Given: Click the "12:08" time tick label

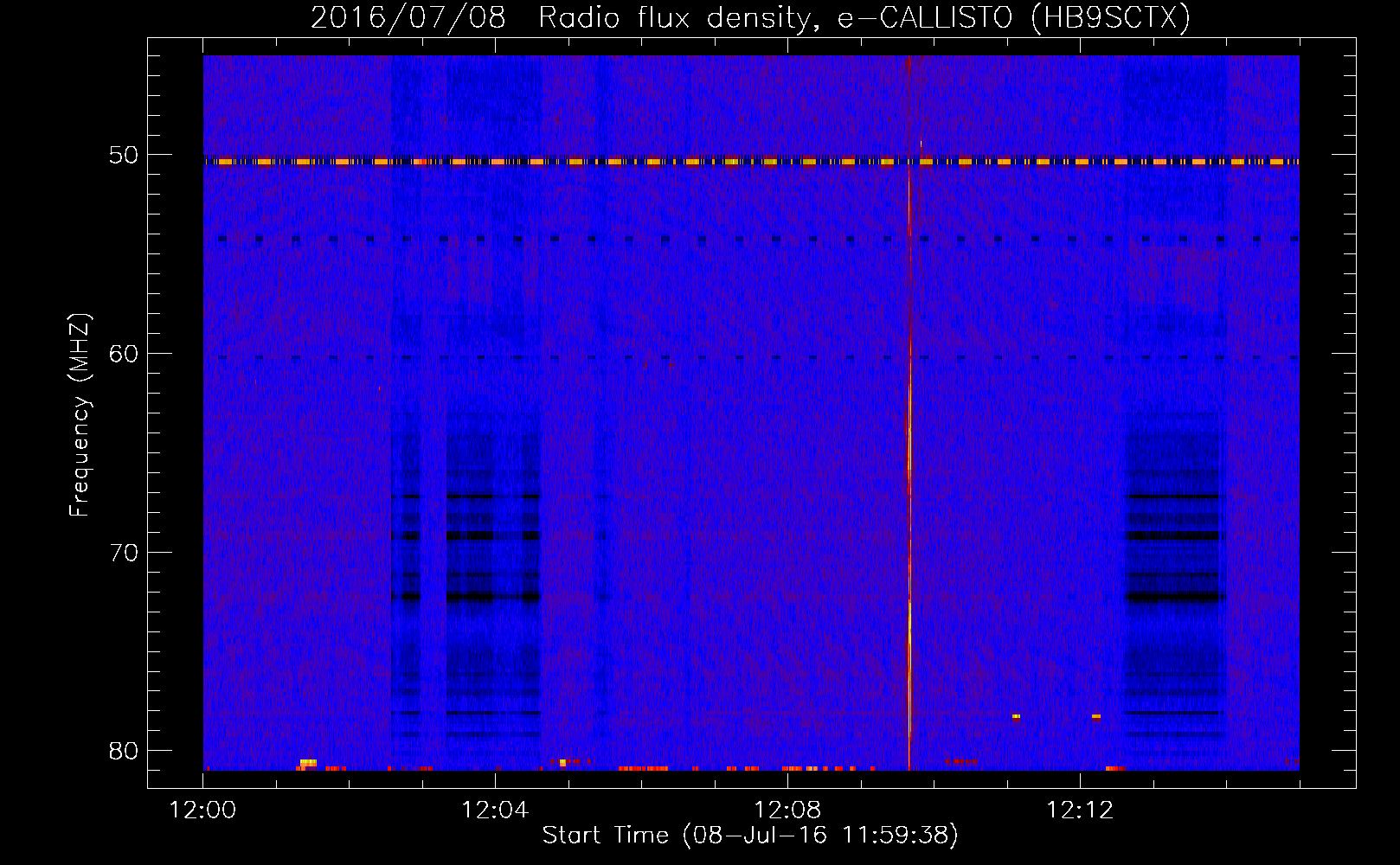Looking at the screenshot, I should tap(787, 811).
